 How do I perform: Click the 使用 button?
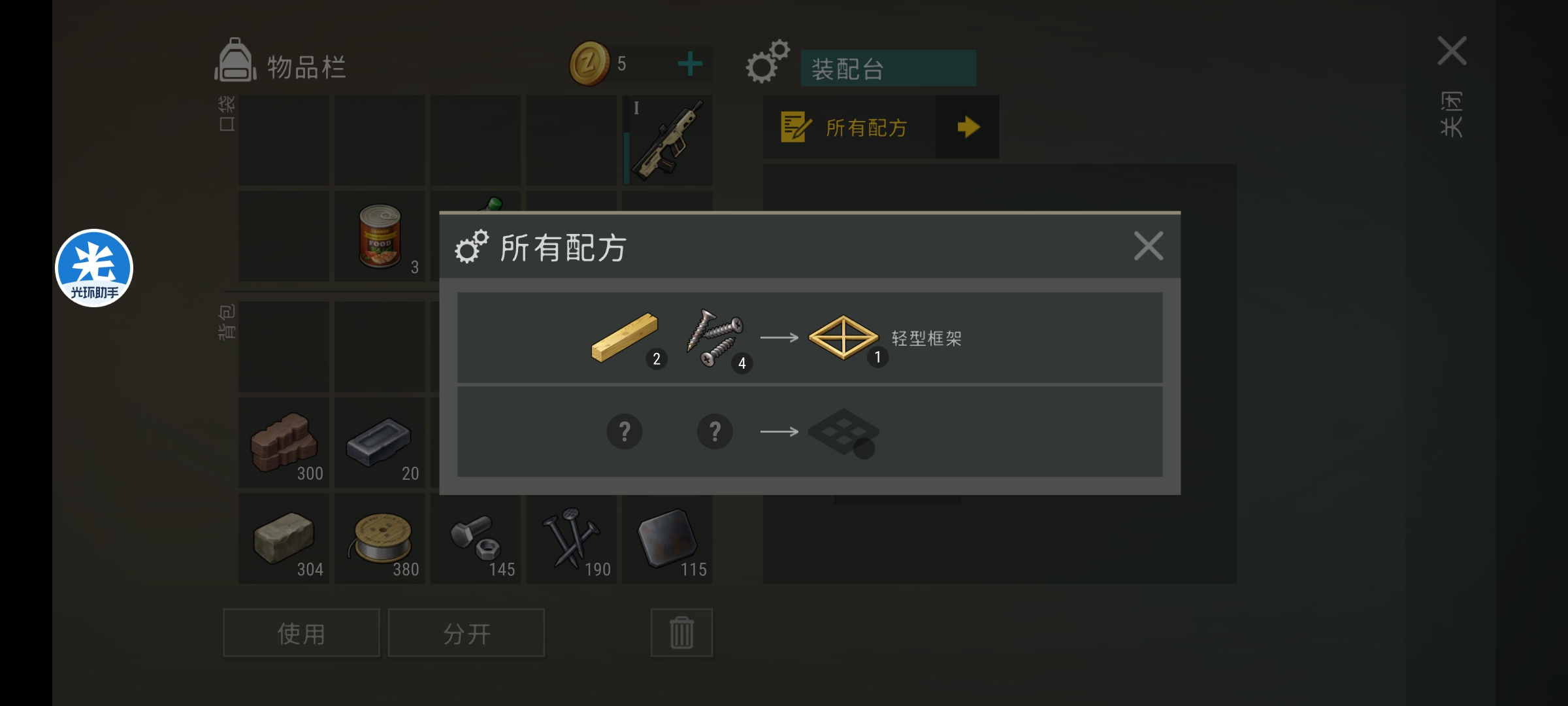point(301,633)
